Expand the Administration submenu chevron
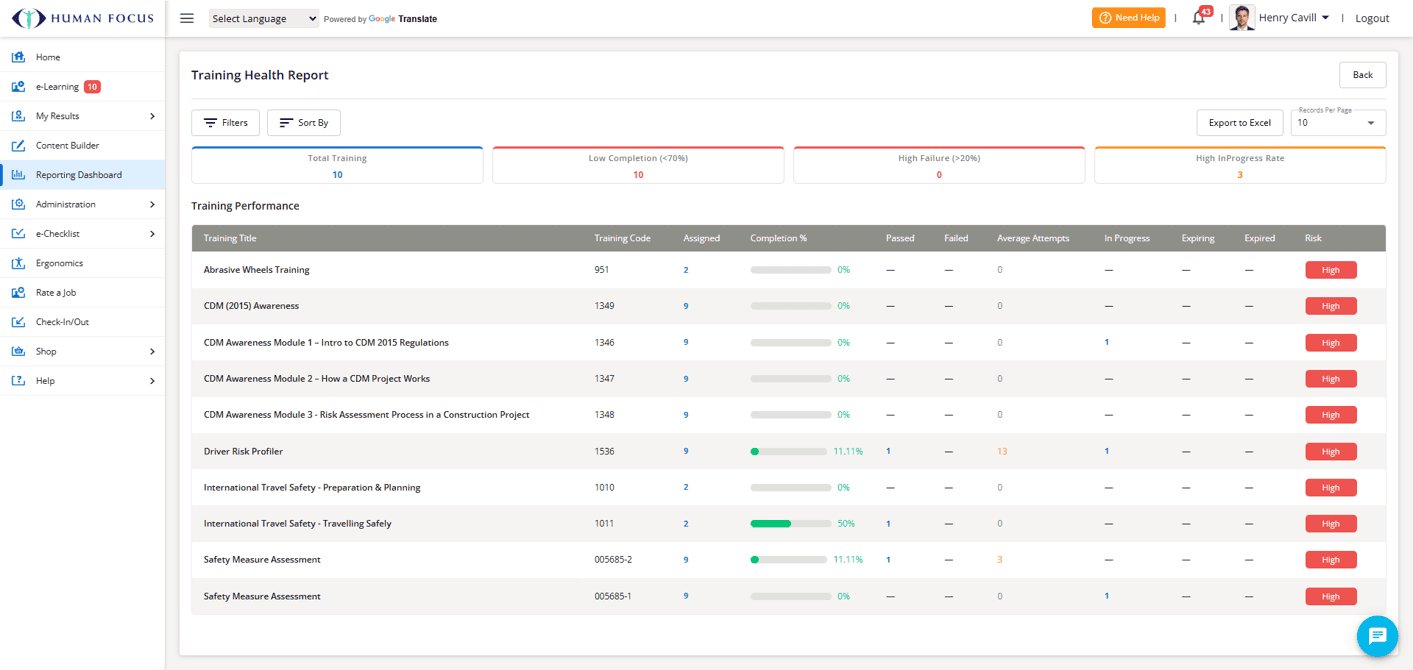 [152, 204]
